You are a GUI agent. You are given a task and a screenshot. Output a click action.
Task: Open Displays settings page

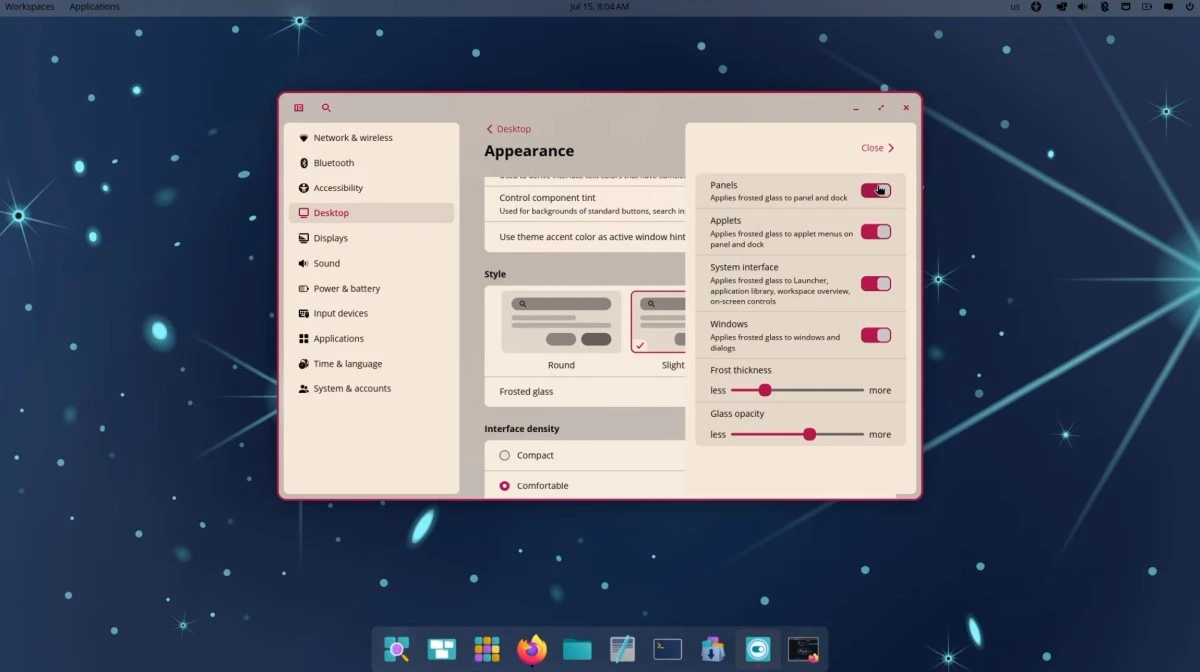[x=371, y=238]
